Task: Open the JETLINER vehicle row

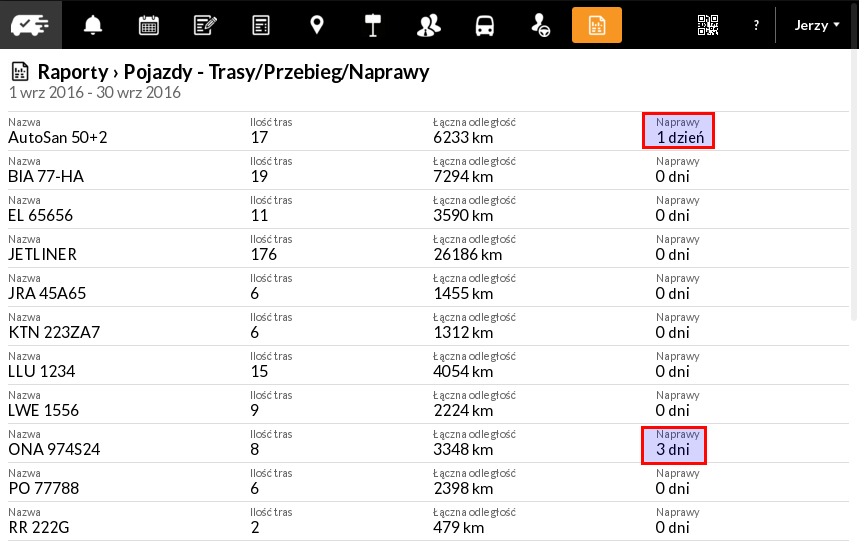Action: [x=428, y=248]
